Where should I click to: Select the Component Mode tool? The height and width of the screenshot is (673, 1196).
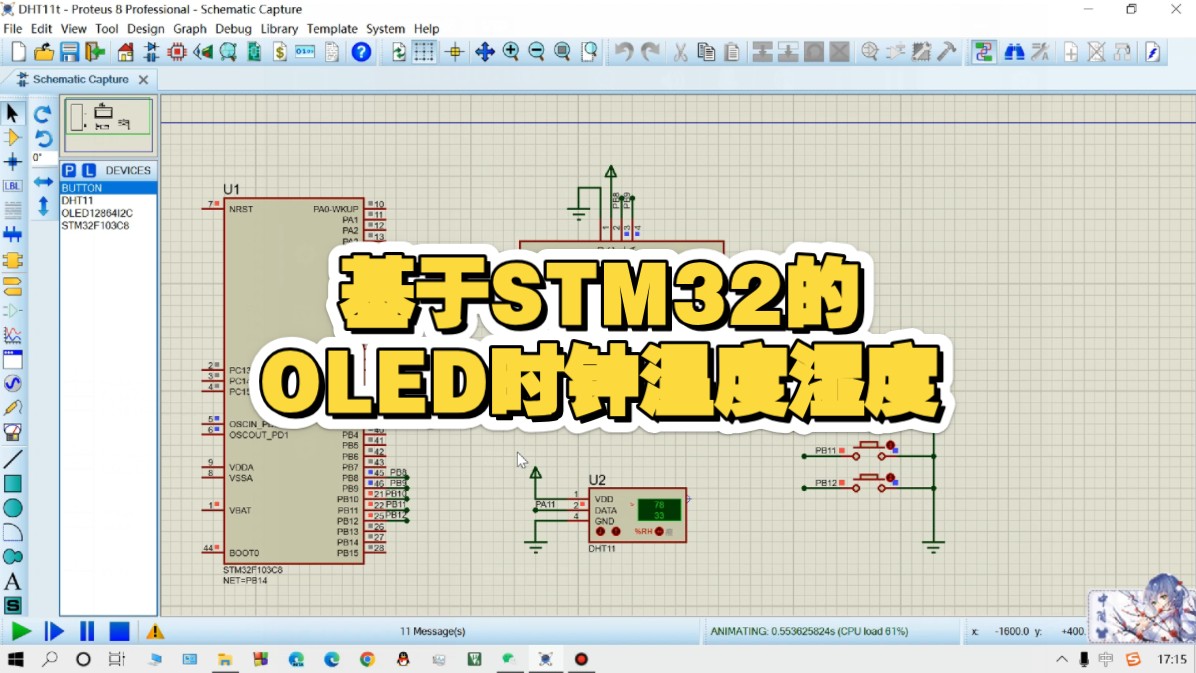(x=13, y=136)
